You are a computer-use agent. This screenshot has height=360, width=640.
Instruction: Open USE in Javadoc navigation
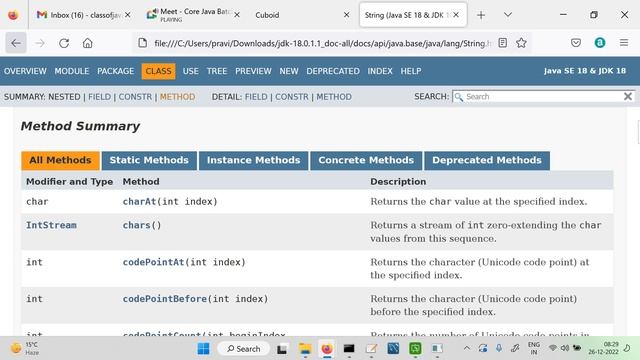(191, 71)
